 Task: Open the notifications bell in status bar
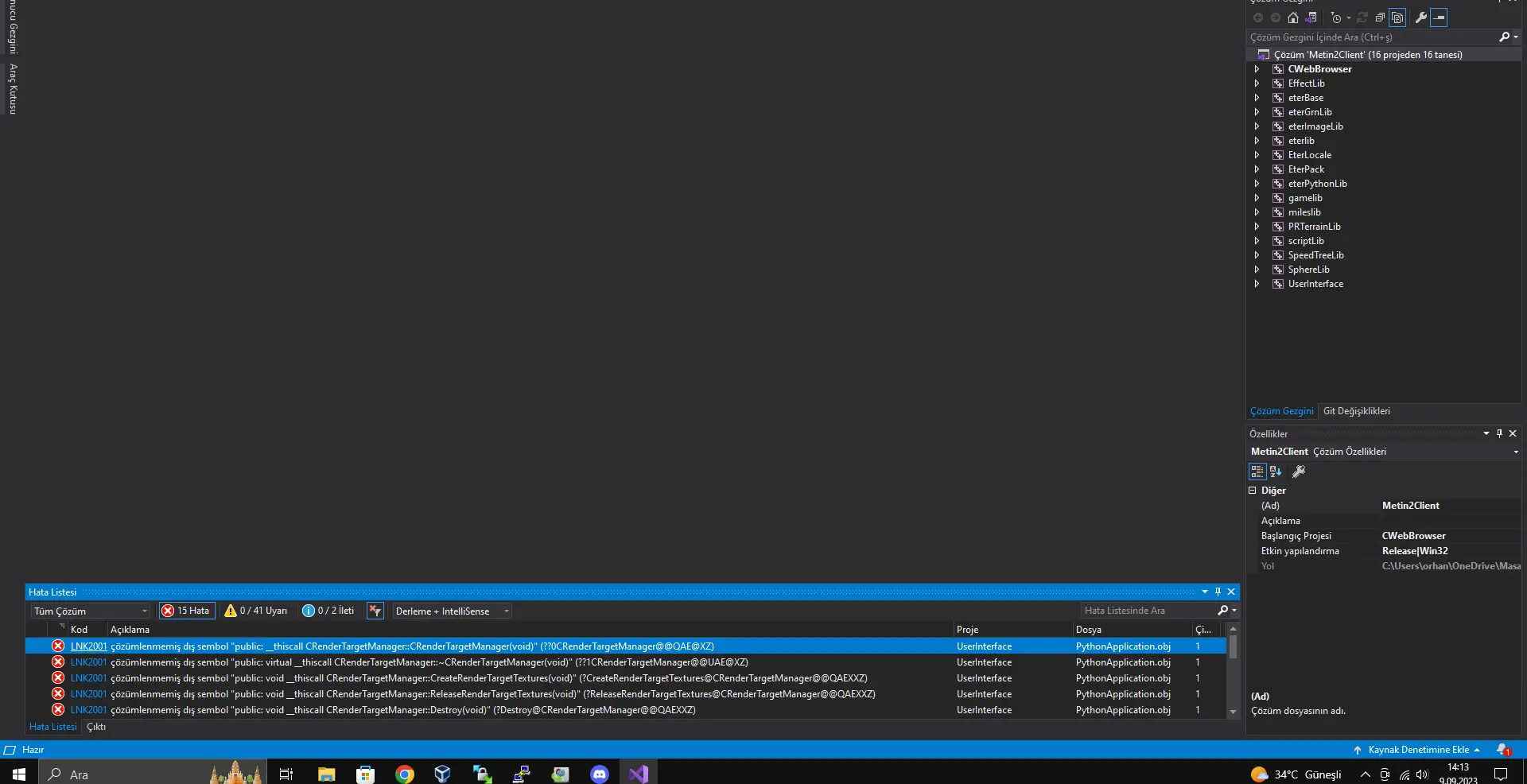pos(1502,750)
